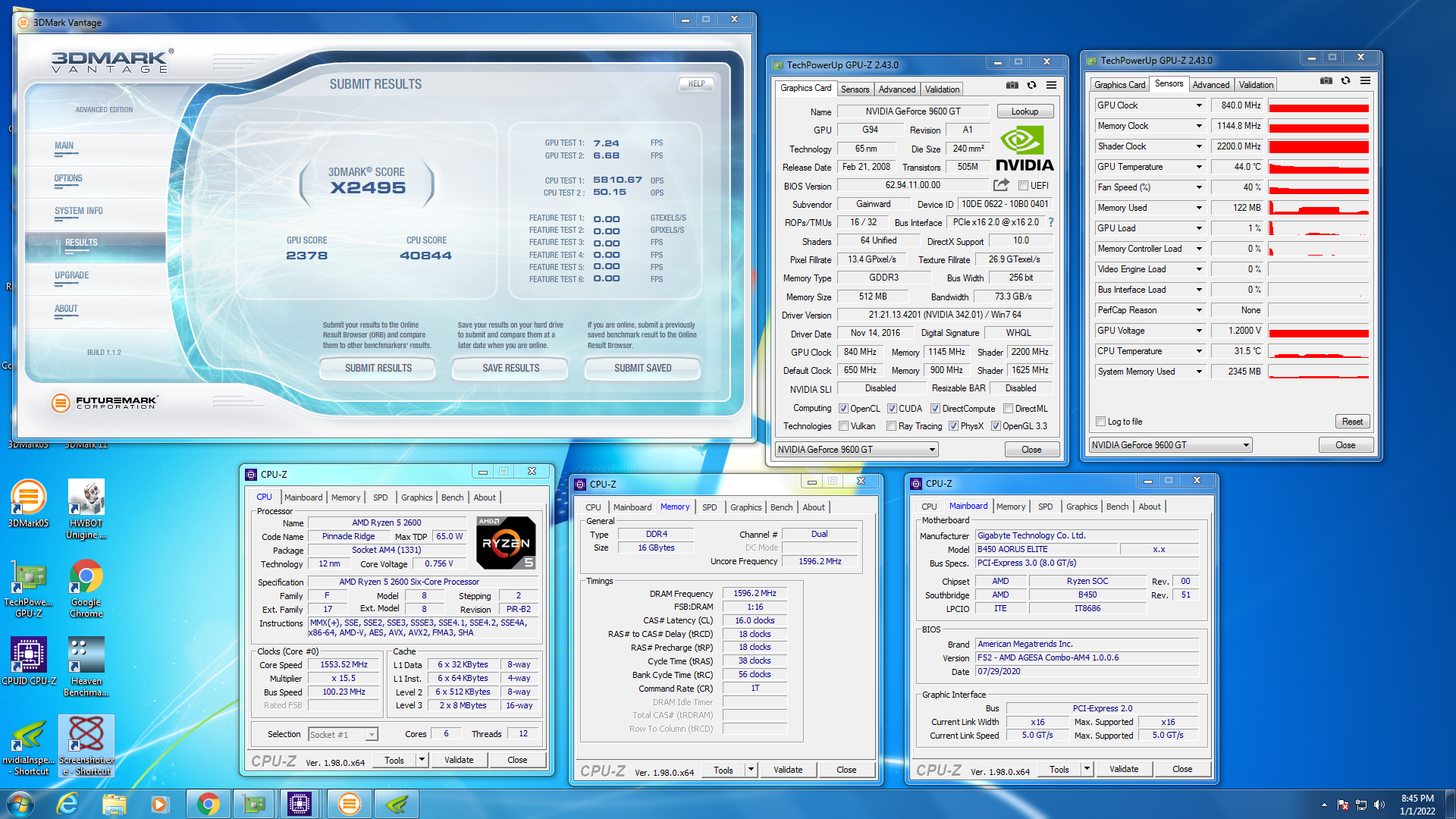This screenshot has width=1456, height=819.
Task: Open the CPUID CPU-Z desktop icon
Action: point(28,661)
